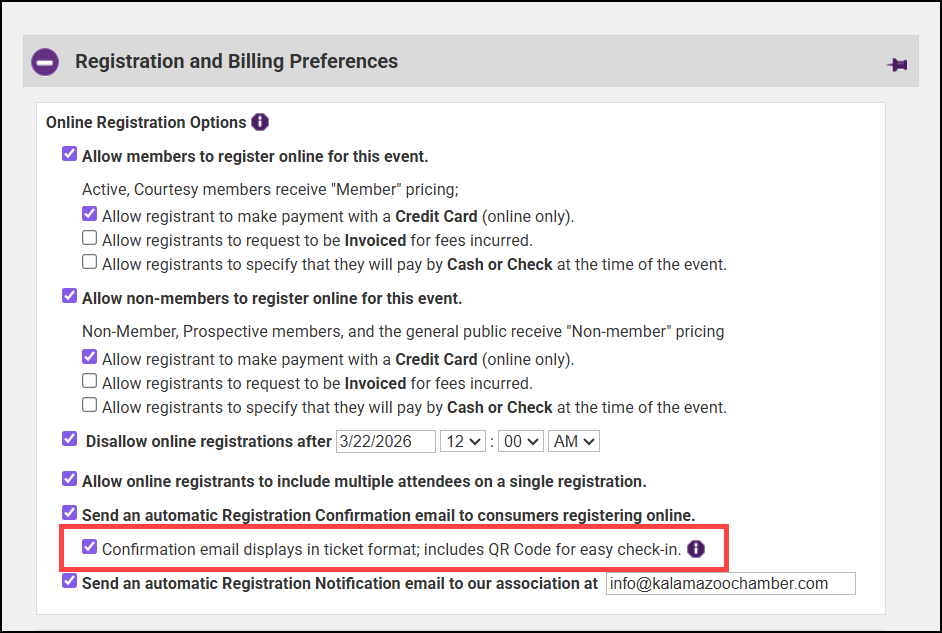Collapse Registration and Billing Preferences with minus icon
Screen dimensions: 942x633
click(x=45, y=62)
